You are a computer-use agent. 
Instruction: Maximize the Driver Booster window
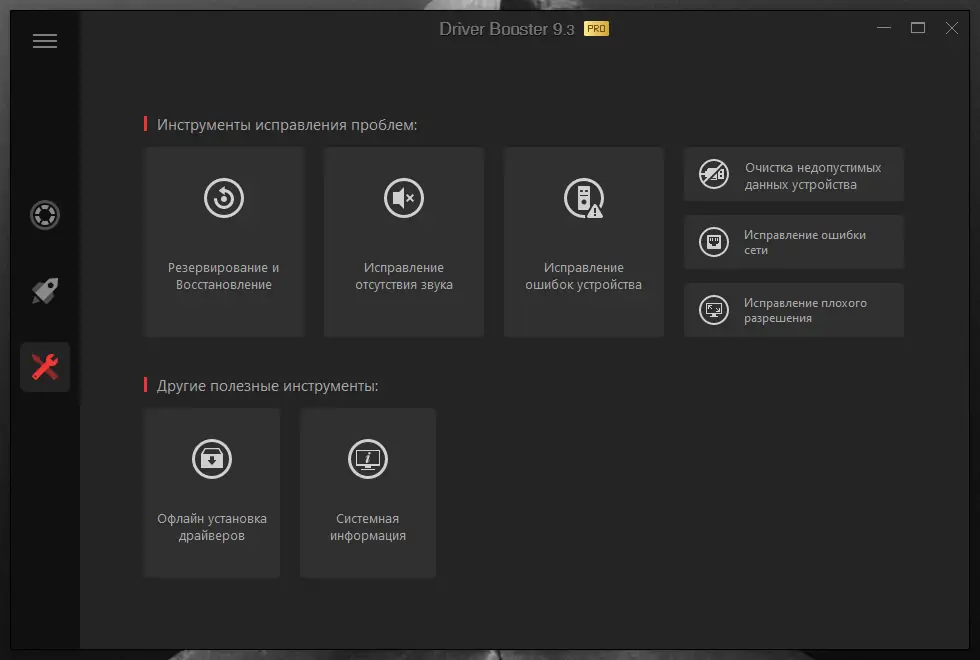(x=918, y=28)
